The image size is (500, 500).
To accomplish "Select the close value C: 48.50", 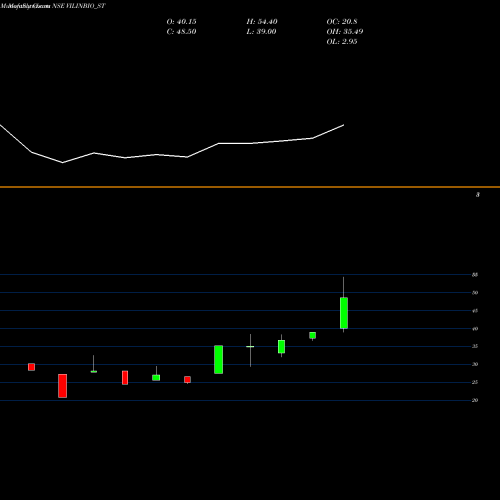I will [x=181, y=32].
